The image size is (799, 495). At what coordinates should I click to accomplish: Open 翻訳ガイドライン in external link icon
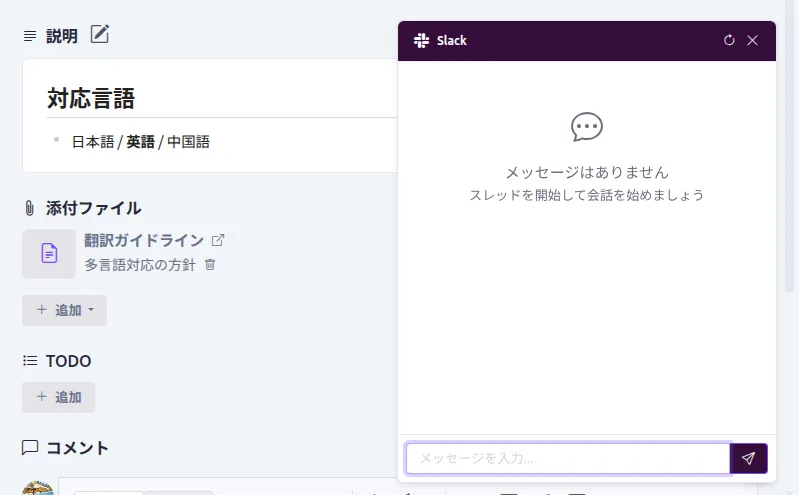218,240
